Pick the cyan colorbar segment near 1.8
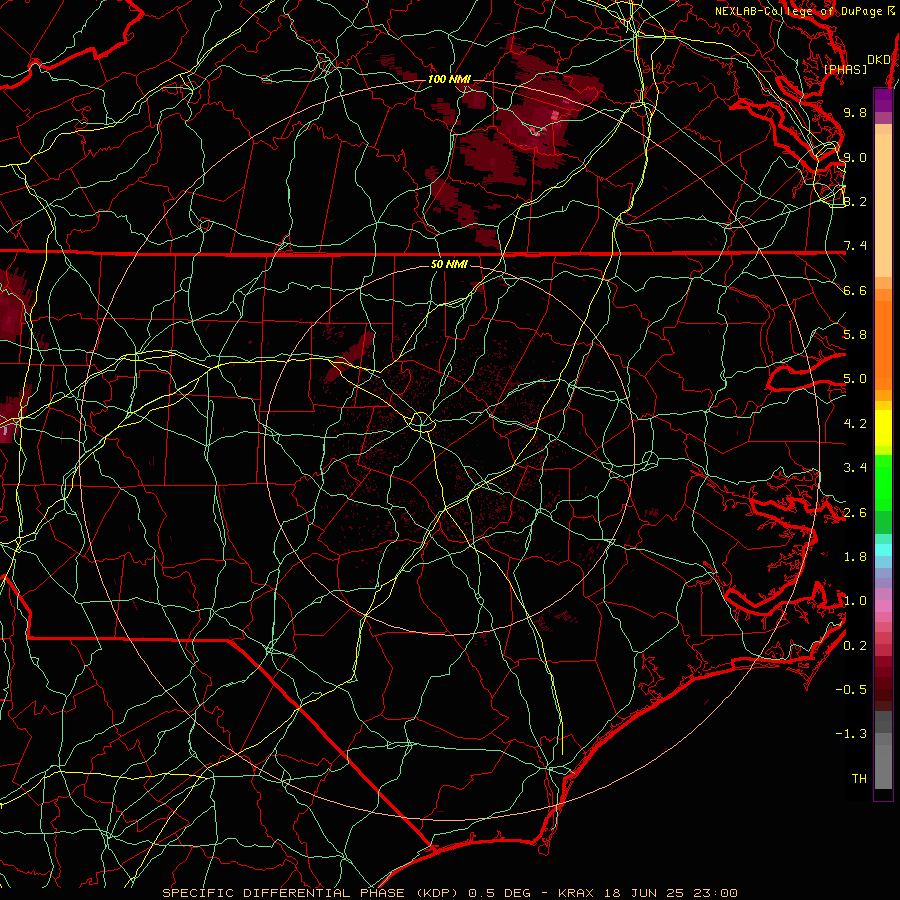This screenshot has height=900, width=900. click(883, 550)
